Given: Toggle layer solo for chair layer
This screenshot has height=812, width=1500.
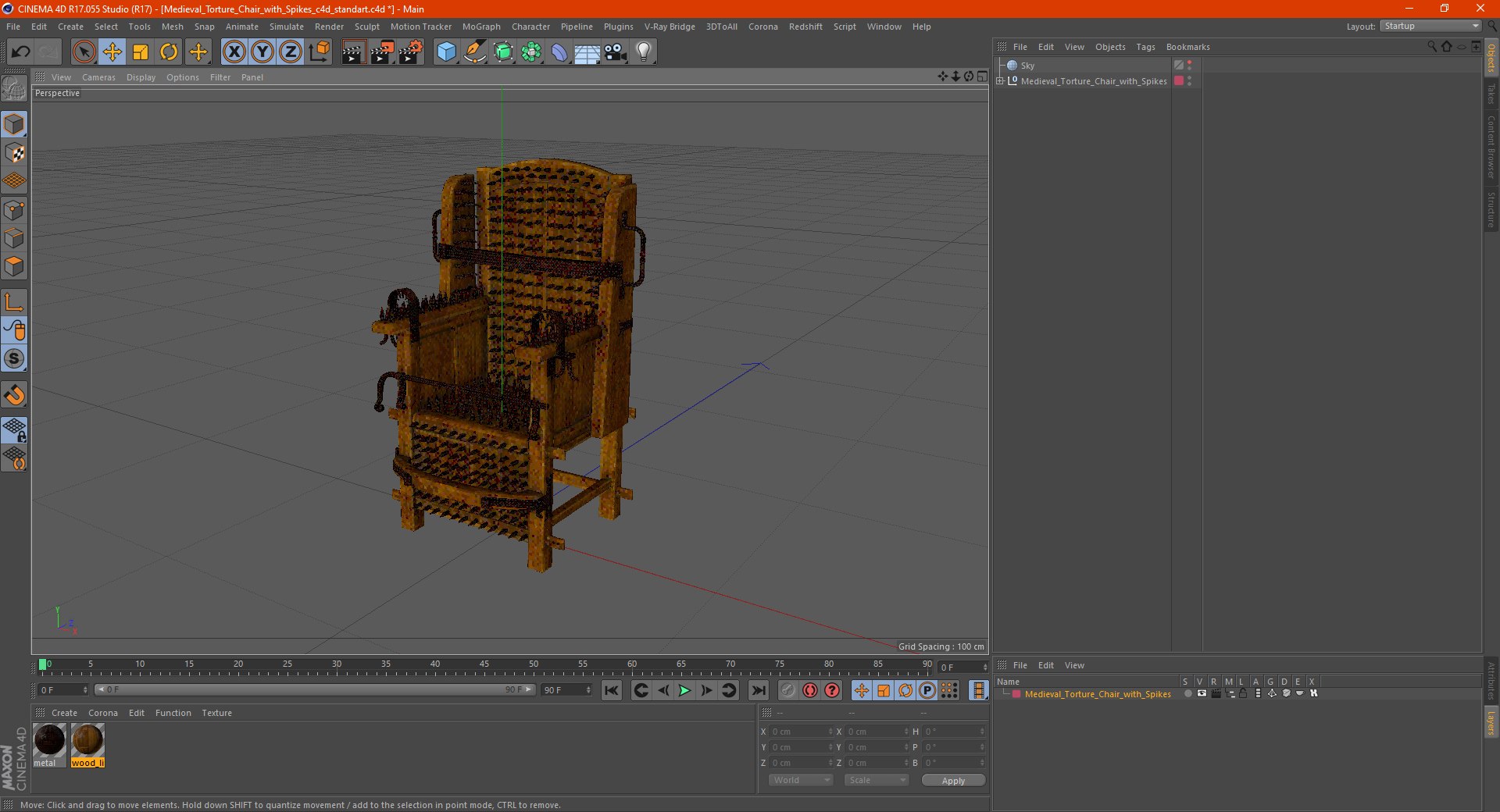Looking at the screenshot, I should click(x=1187, y=693).
